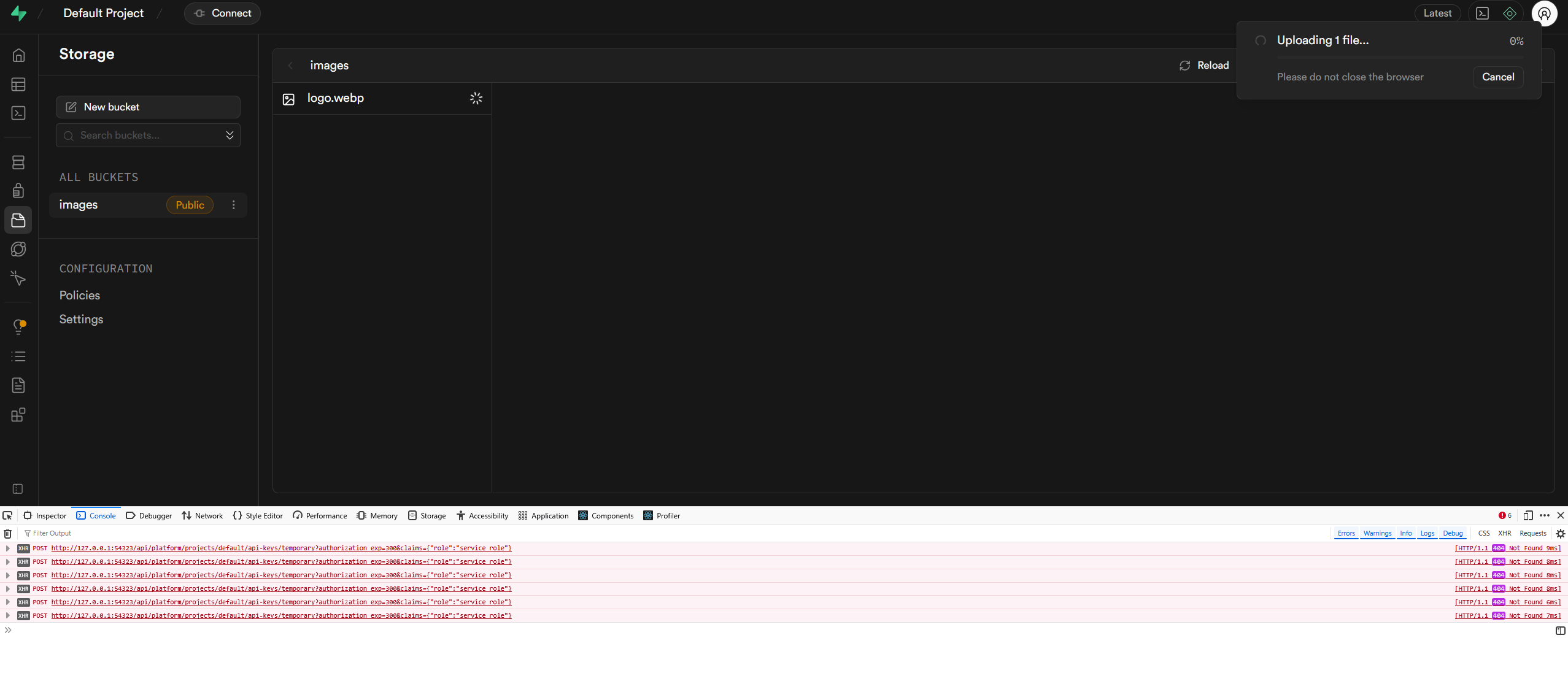This screenshot has width=1568, height=673.
Task: Open the Advisors lightbulb icon
Action: point(18,326)
